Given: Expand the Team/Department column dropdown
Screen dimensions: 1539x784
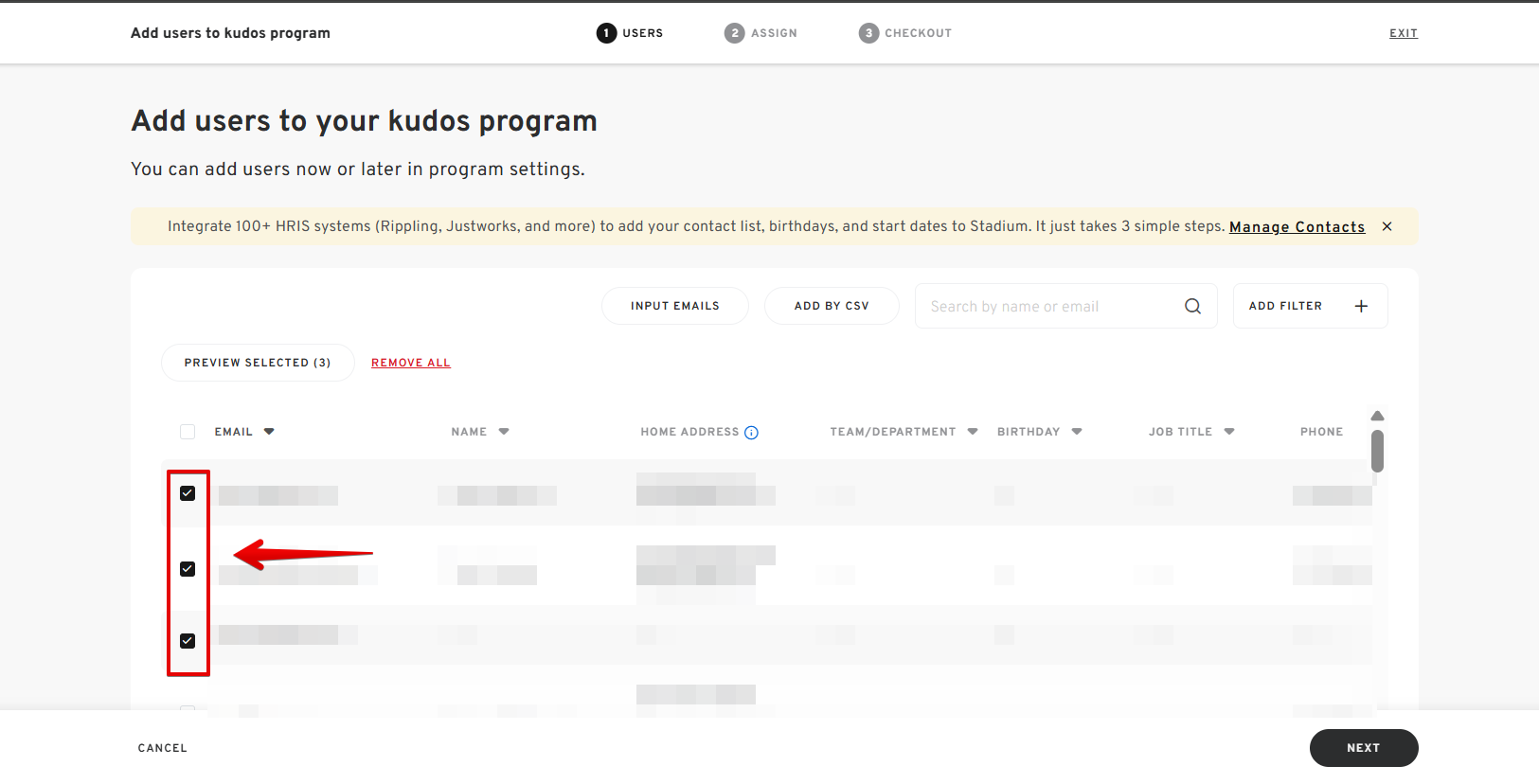Looking at the screenshot, I should click(x=973, y=432).
